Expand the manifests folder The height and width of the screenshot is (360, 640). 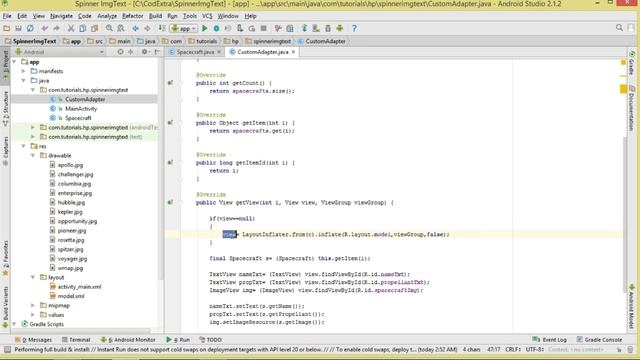point(24,71)
